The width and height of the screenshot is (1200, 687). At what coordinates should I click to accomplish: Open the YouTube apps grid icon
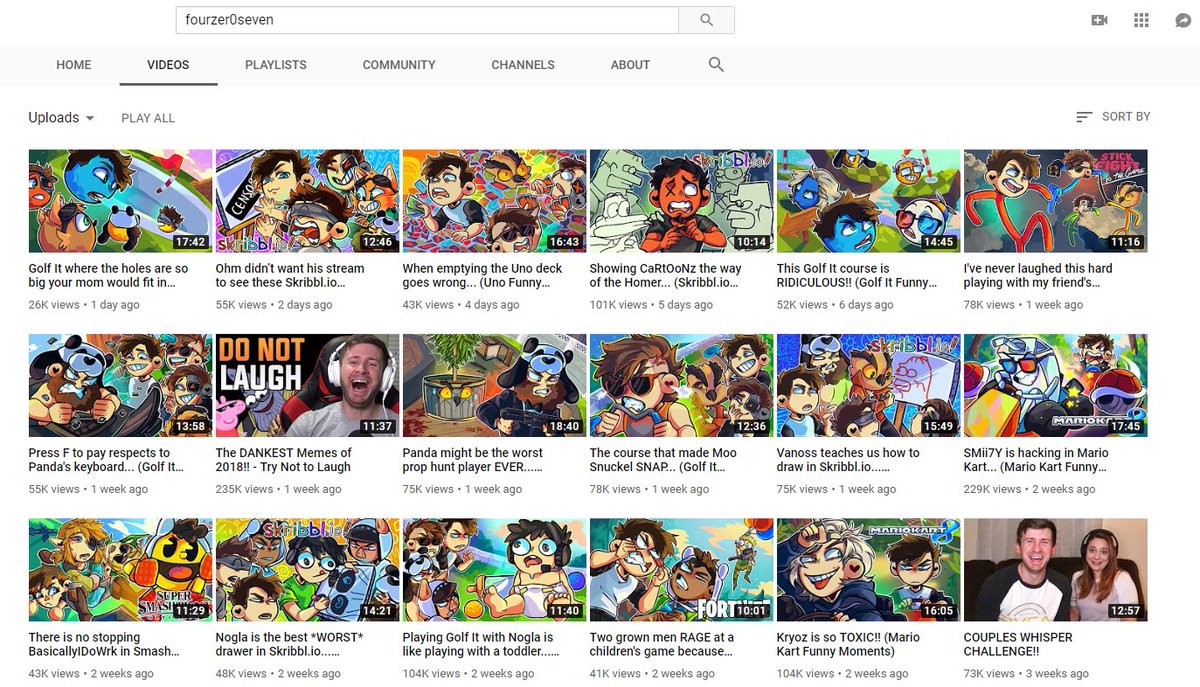(x=1141, y=20)
